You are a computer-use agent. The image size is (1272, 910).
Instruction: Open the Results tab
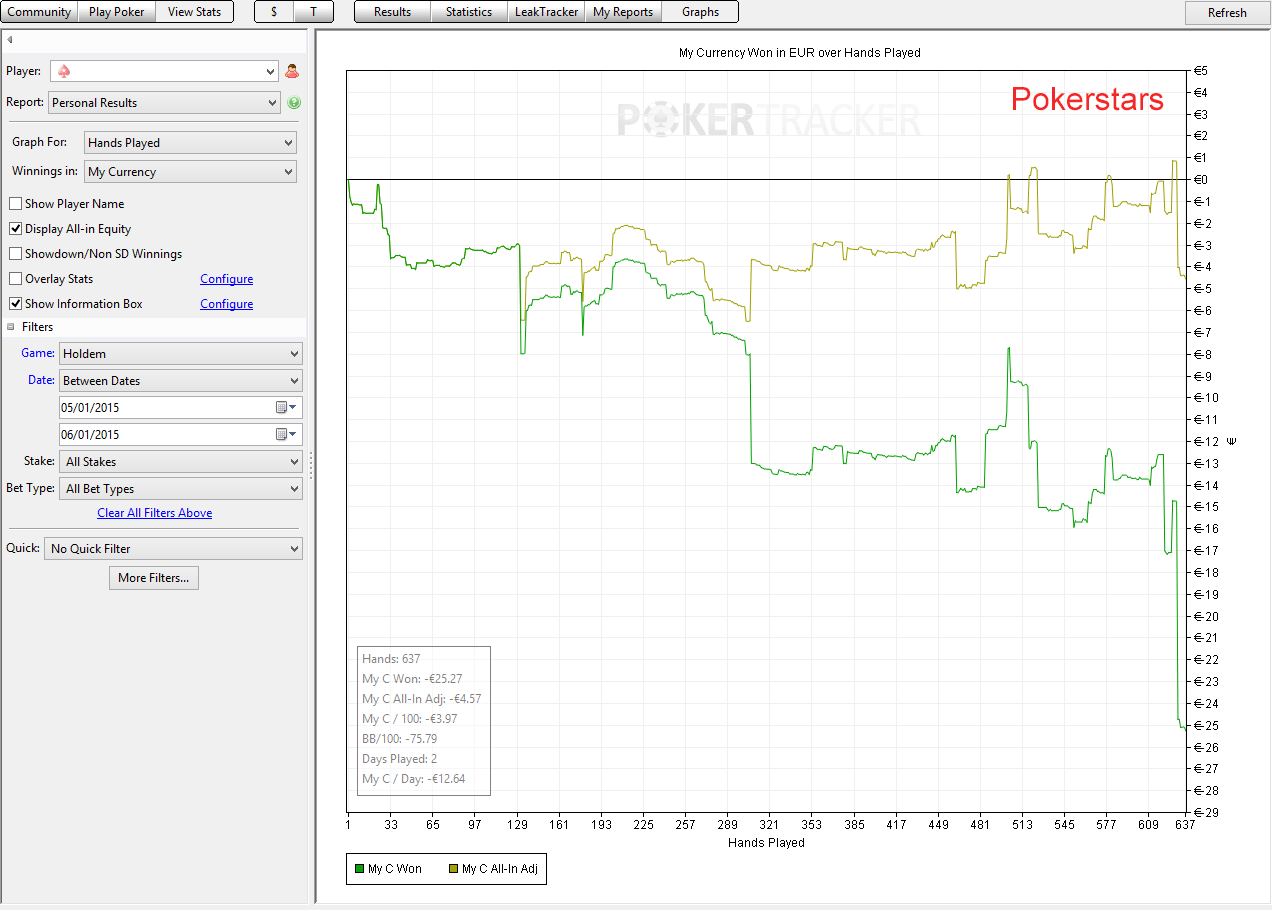(393, 12)
